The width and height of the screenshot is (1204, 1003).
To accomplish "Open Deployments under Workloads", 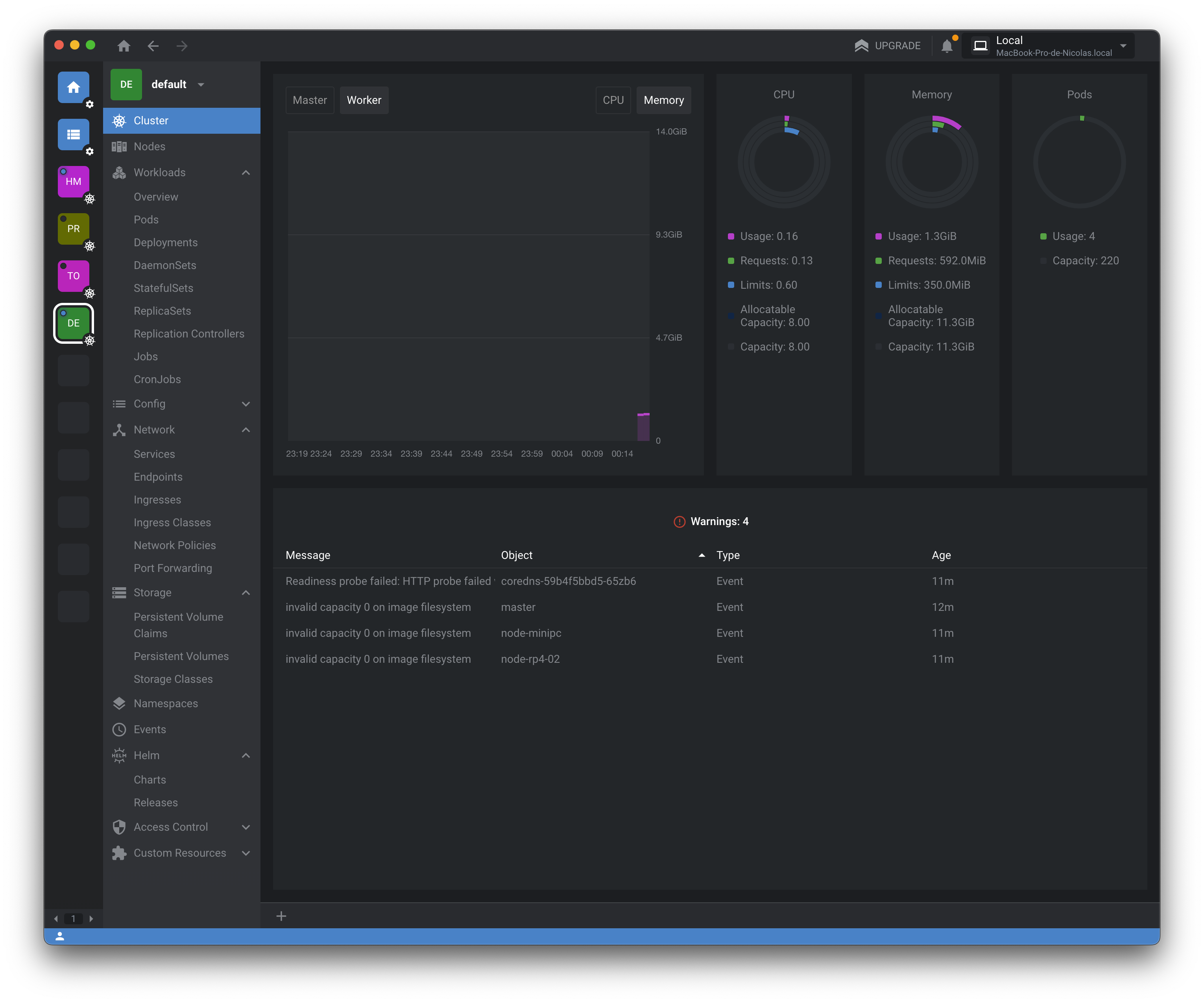I will pos(166,242).
